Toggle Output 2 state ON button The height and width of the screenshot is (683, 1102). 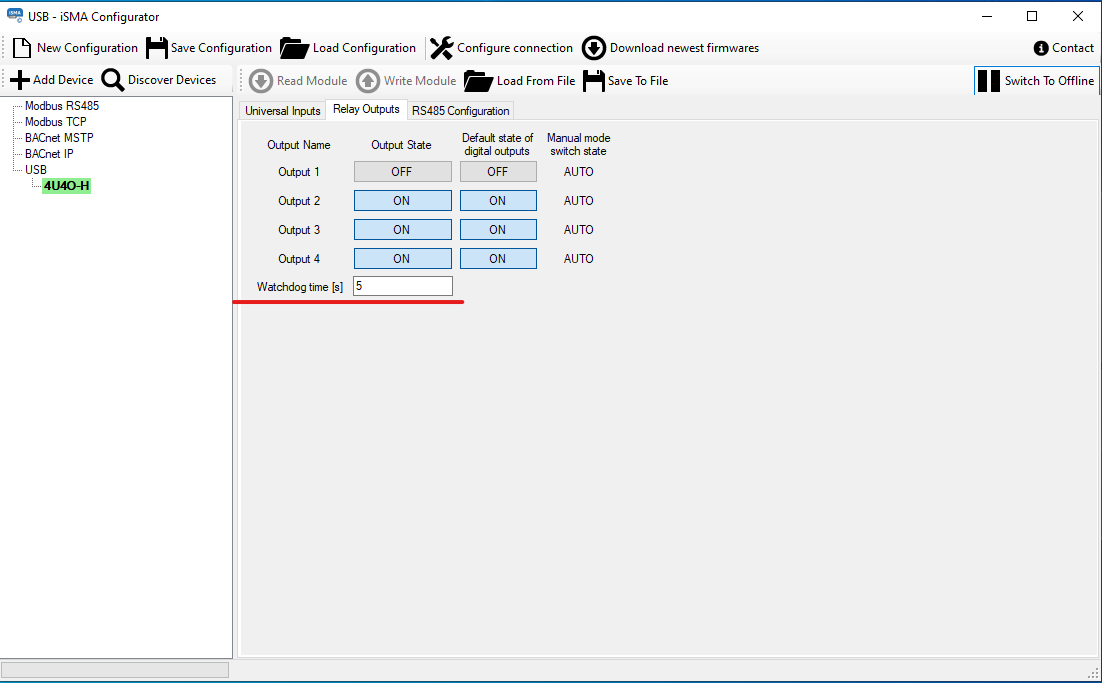[402, 201]
